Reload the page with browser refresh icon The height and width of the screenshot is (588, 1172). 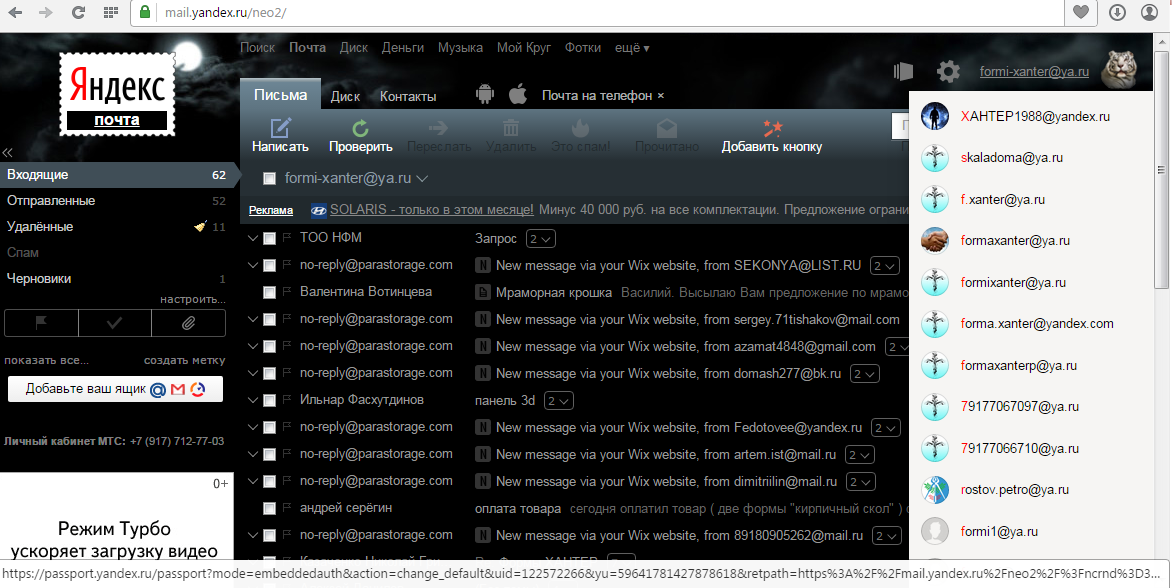tap(78, 12)
